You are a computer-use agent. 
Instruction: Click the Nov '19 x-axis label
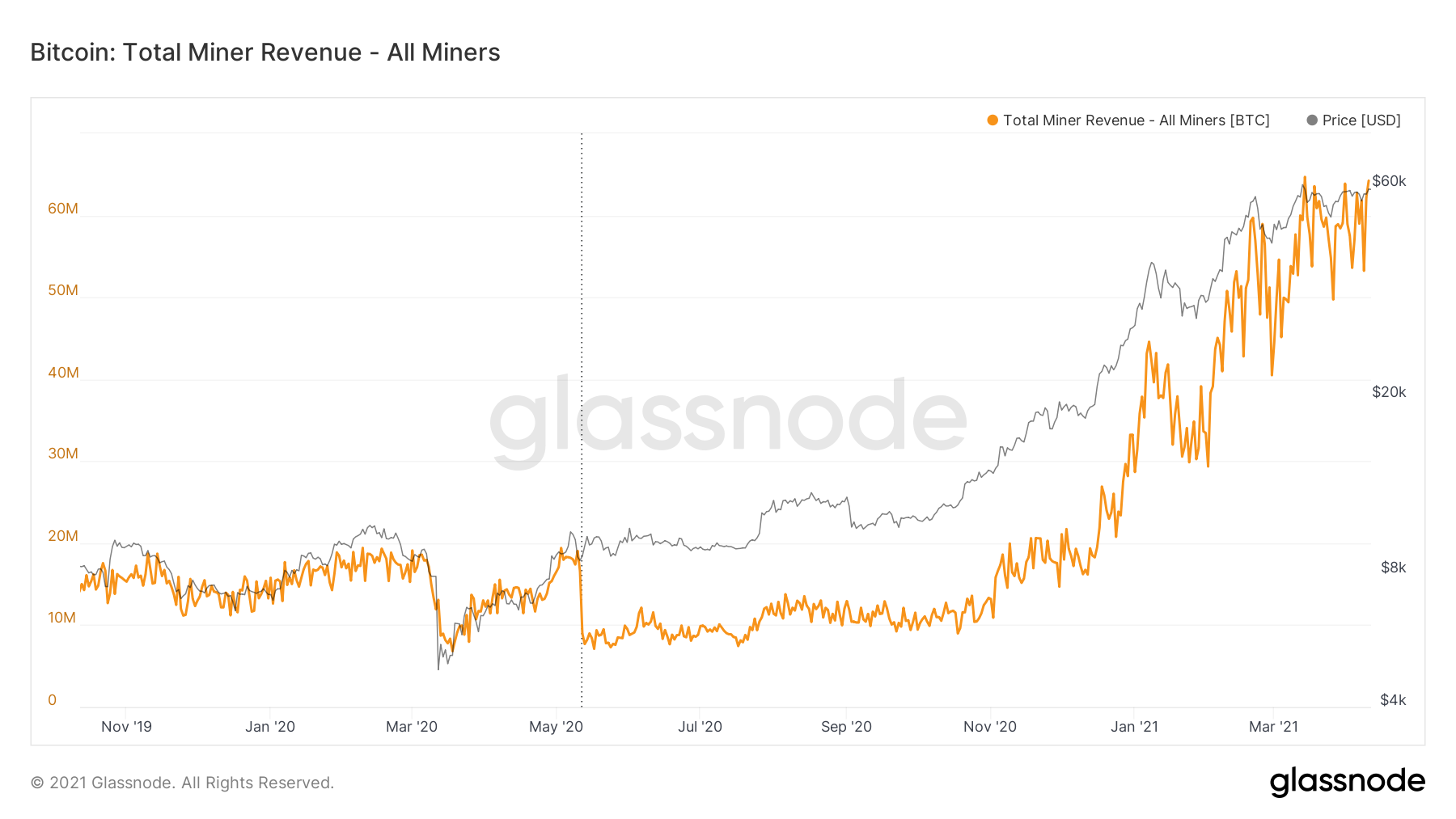[x=126, y=727]
